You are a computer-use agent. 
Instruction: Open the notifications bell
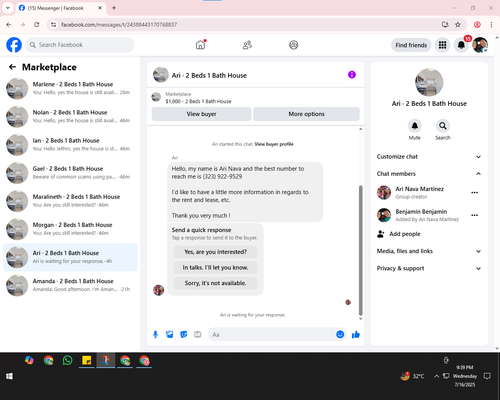[x=461, y=45]
